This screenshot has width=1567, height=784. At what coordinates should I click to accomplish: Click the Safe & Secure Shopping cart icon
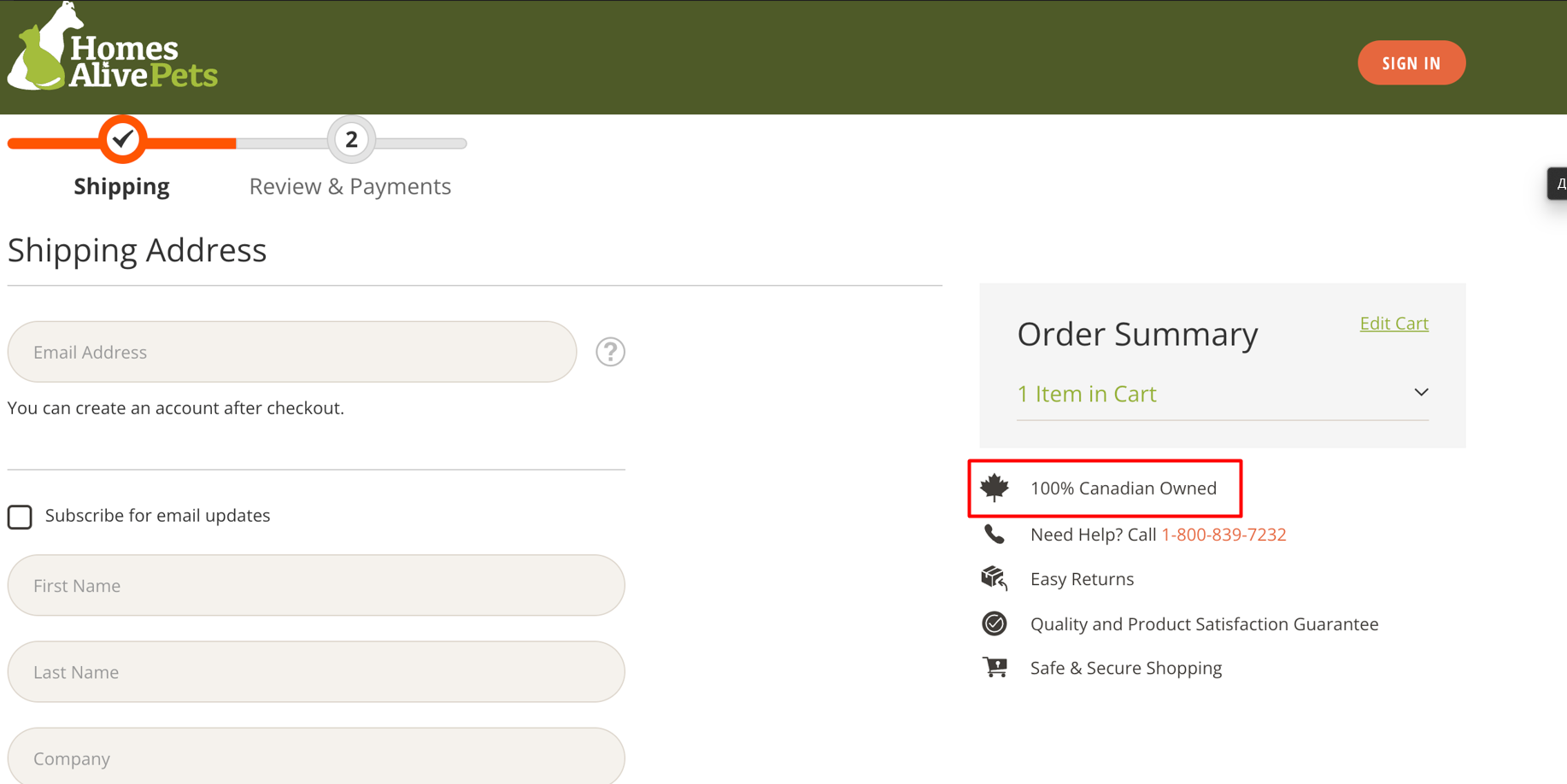[995, 667]
